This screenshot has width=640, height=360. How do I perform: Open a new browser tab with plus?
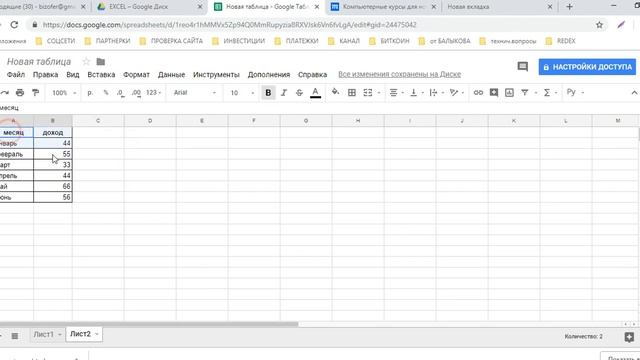(x=569, y=7)
